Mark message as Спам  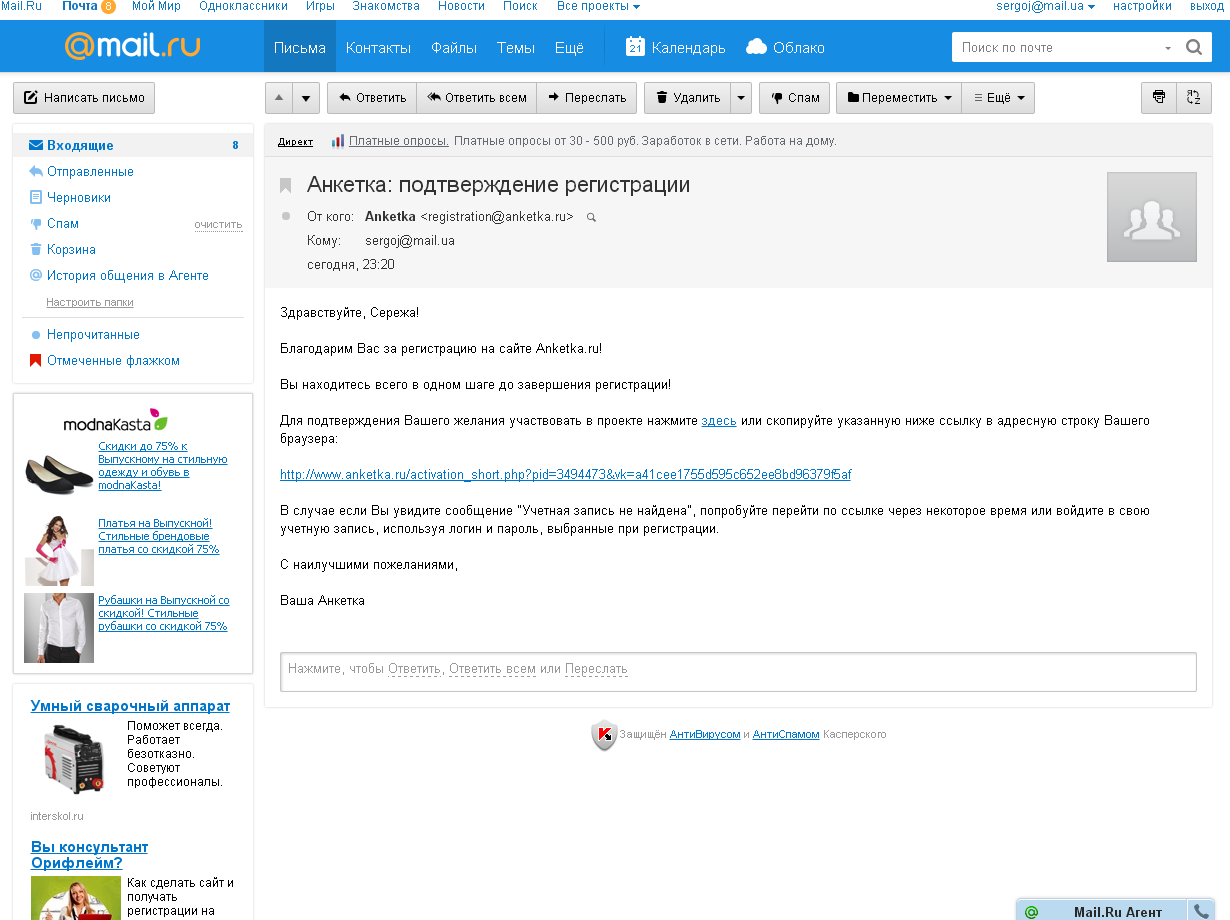(795, 98)
